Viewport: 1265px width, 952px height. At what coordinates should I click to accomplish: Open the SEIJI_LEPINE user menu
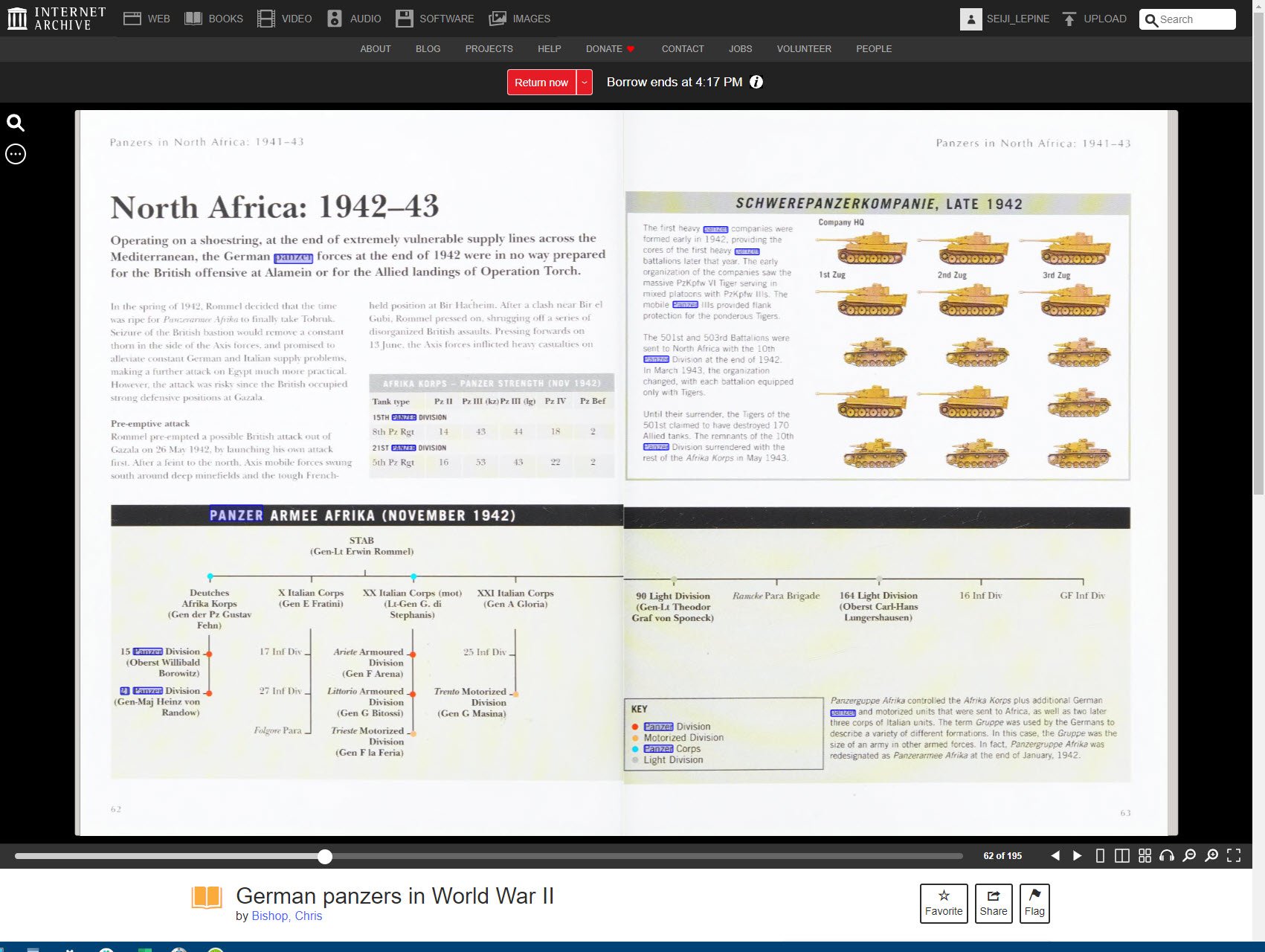[x=1005, y=19]
